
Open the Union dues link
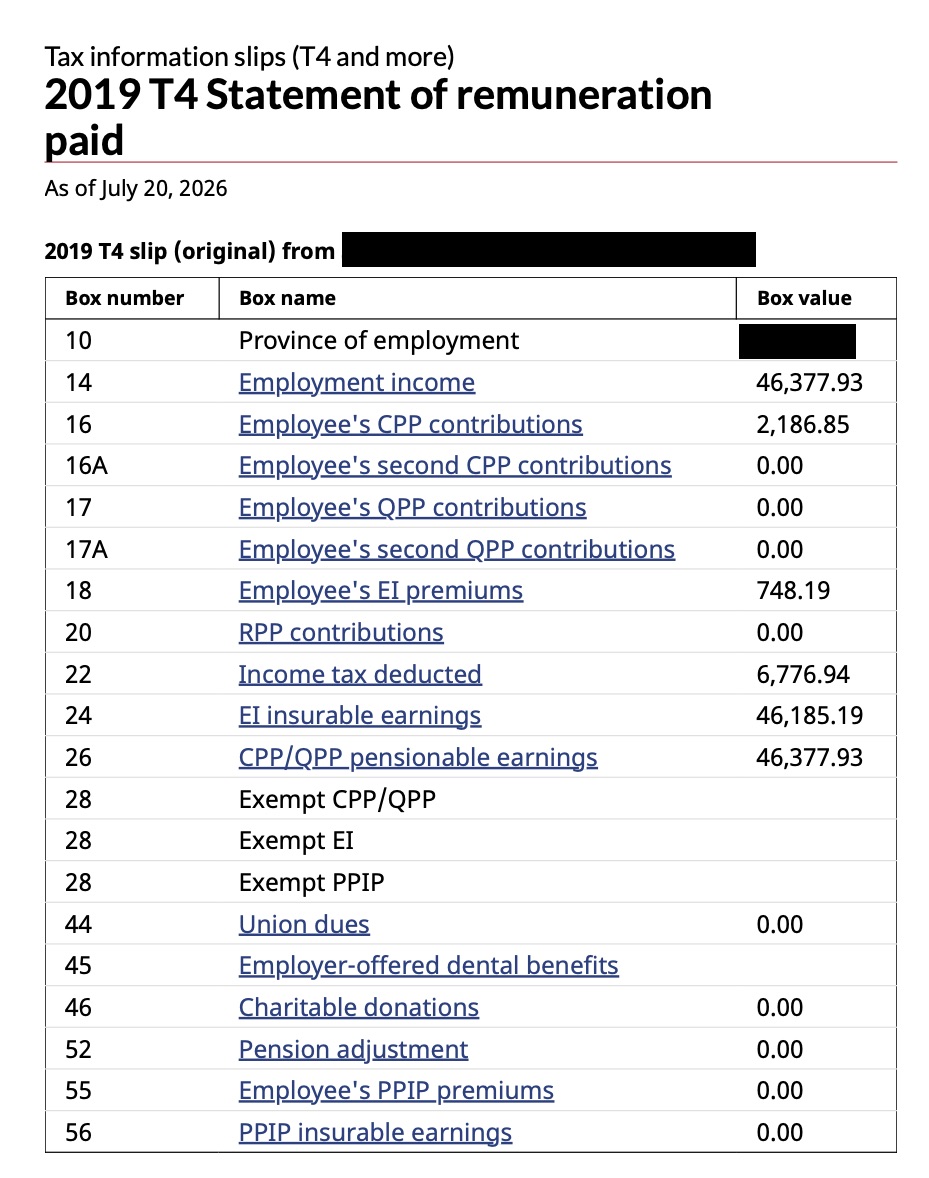pos(304,925)
